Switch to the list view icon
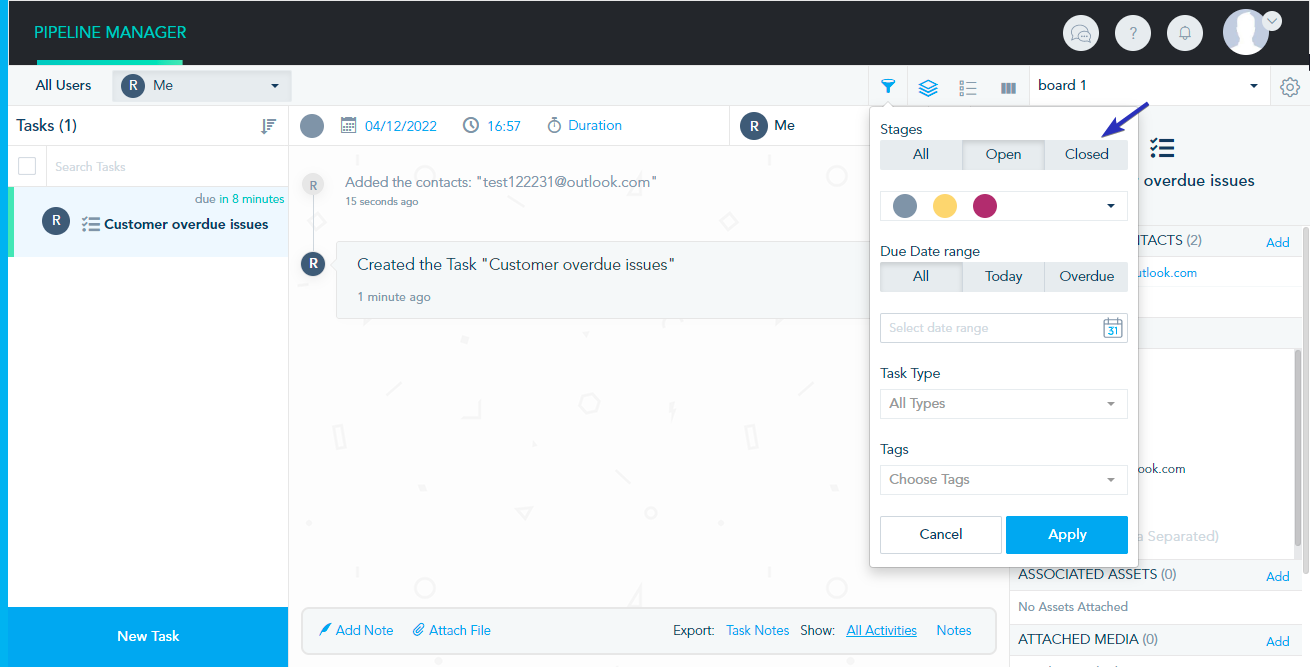The image size is (1310, 667). (968, 87)
